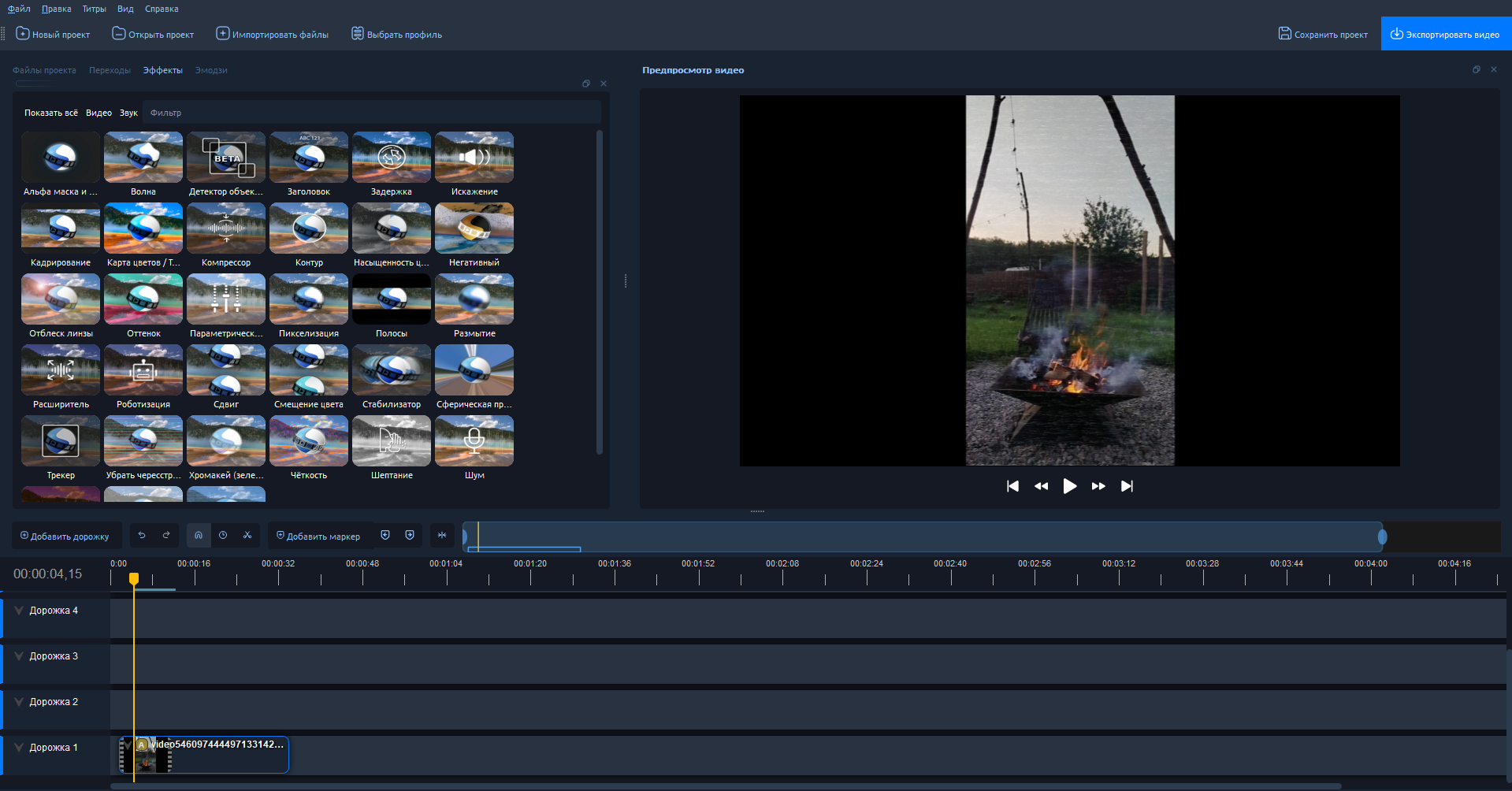The image size is (1512, 791).
Task: Open the Титры menu
Action: pos(94,9)
